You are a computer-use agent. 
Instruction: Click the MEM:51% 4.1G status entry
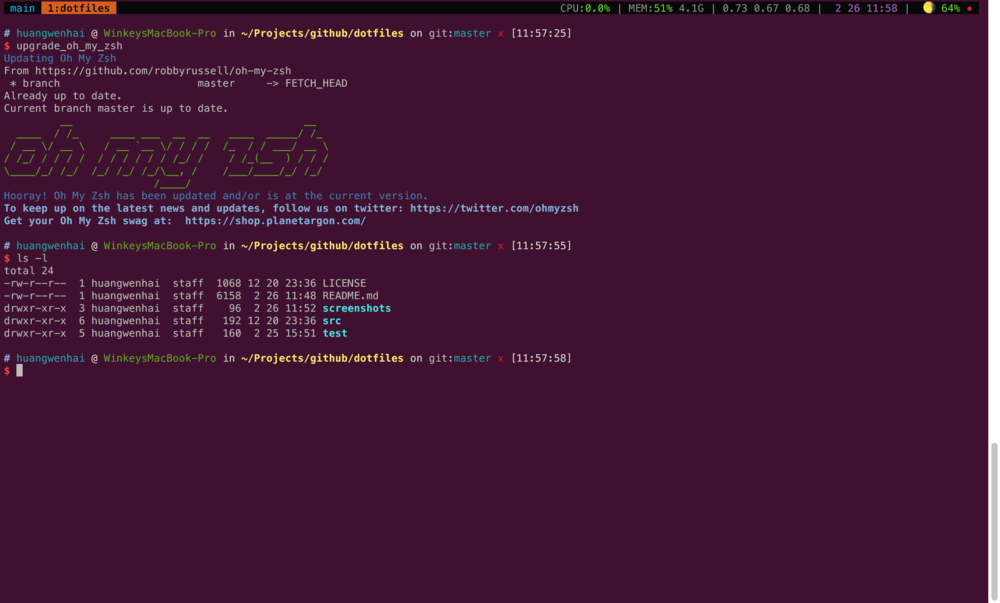click(666, 8)
